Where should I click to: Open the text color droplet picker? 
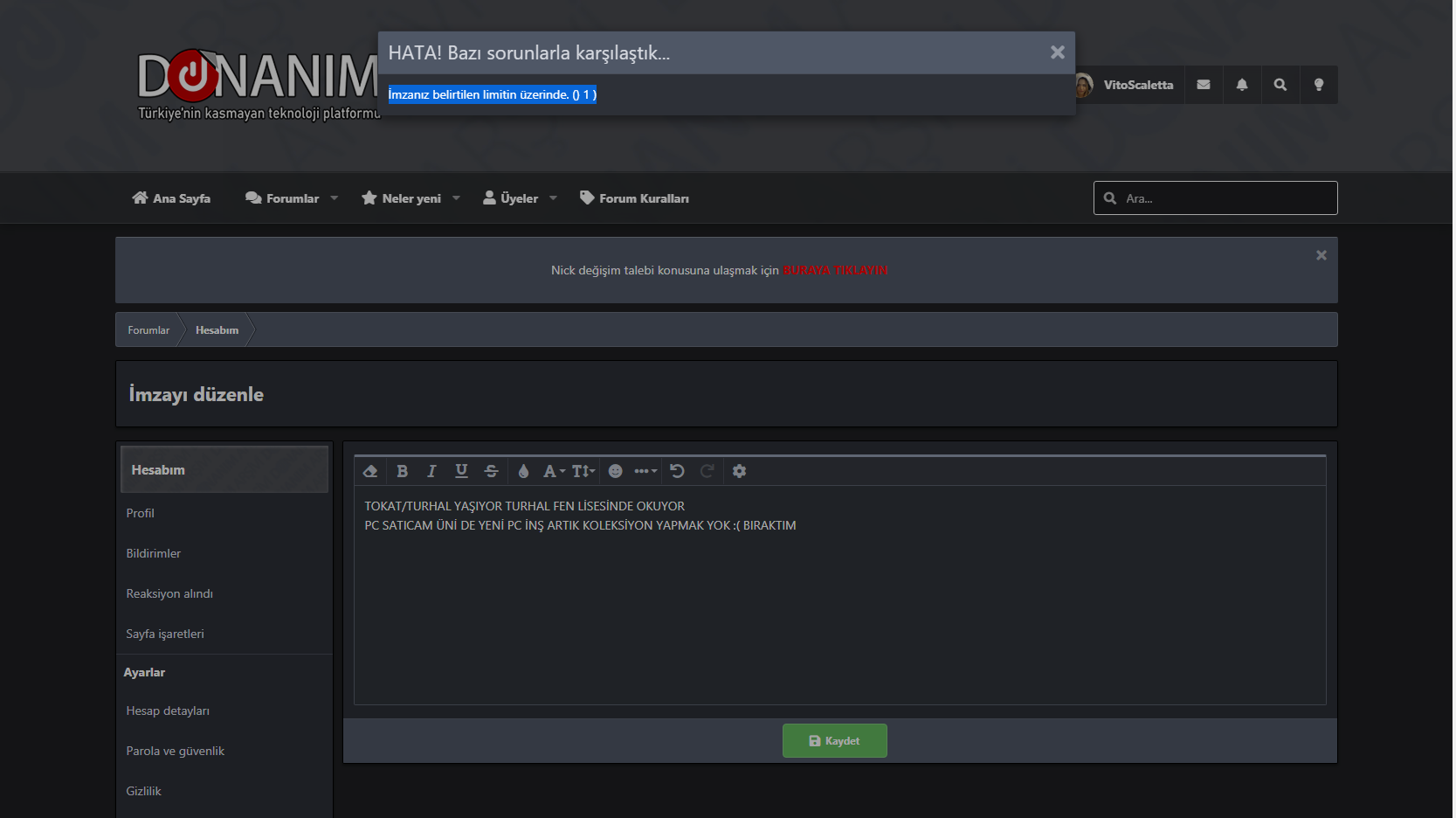point(523,471)
